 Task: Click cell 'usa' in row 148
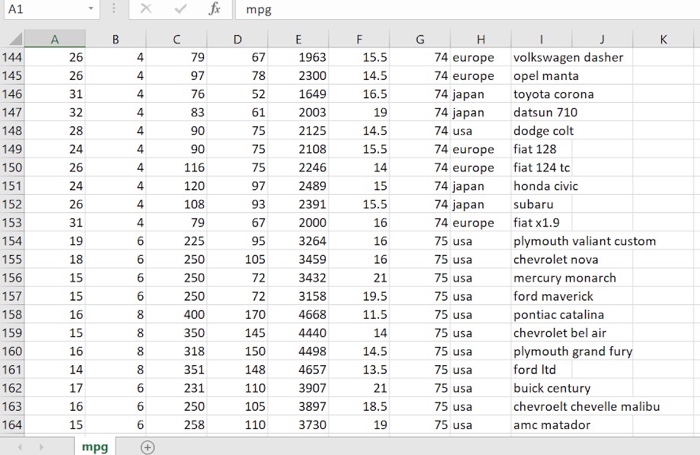(481, 130)
